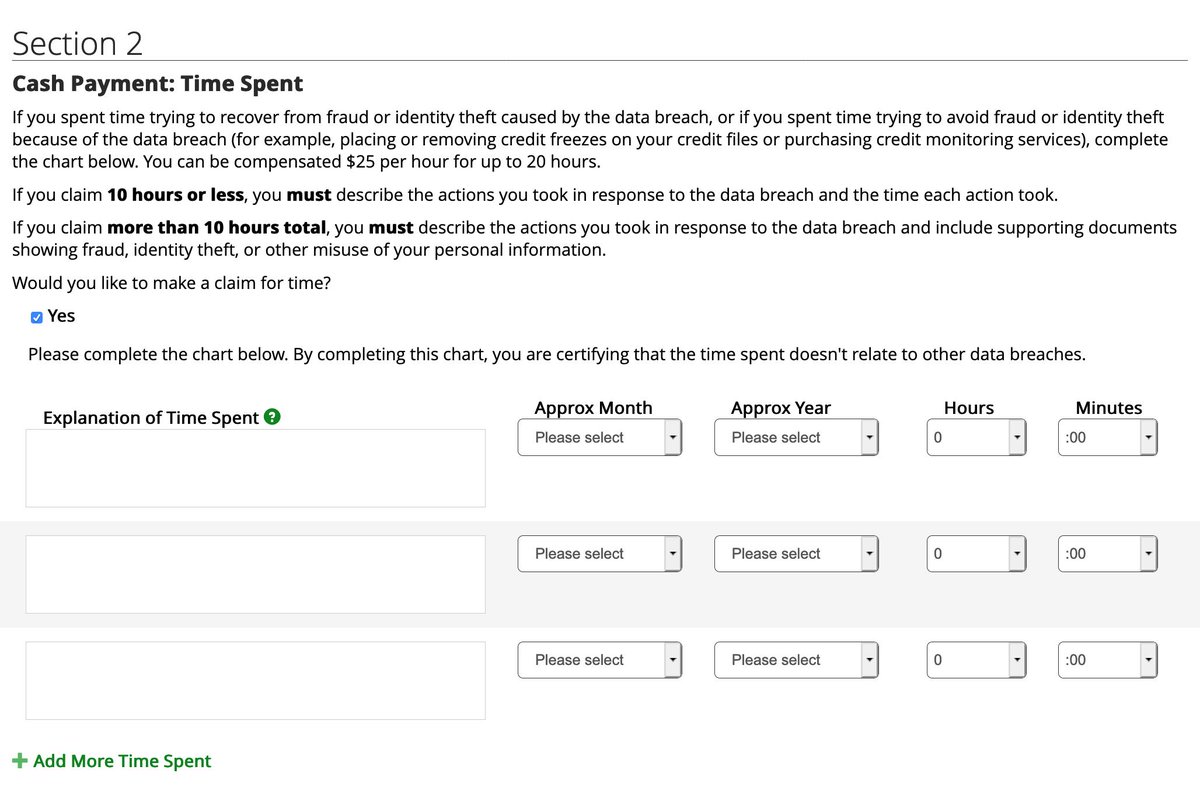Expand third row Approx Year dropdown

click(x=796, y=660)
